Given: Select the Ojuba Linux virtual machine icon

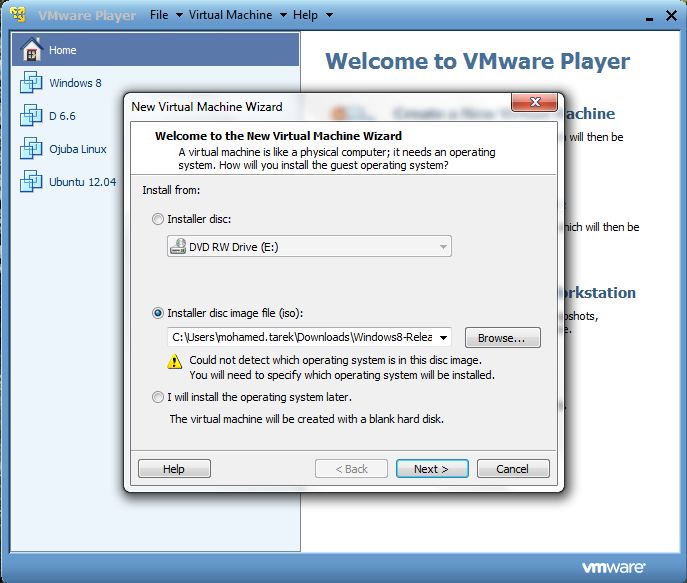Looking at the screenshot, I should pyautogui.click(x=31, y=148).
